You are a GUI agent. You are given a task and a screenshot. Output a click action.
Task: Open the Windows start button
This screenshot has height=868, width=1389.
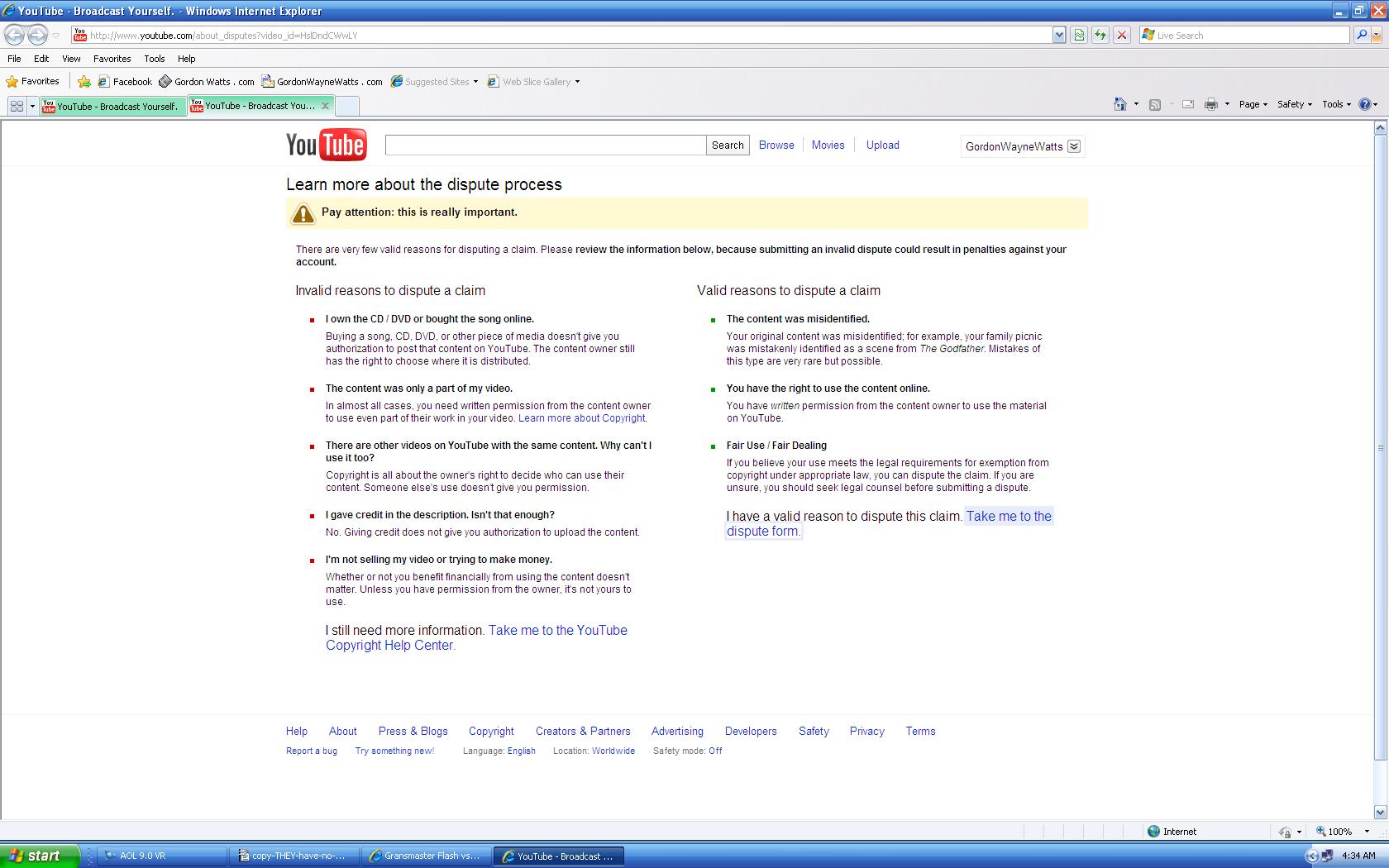40,856
